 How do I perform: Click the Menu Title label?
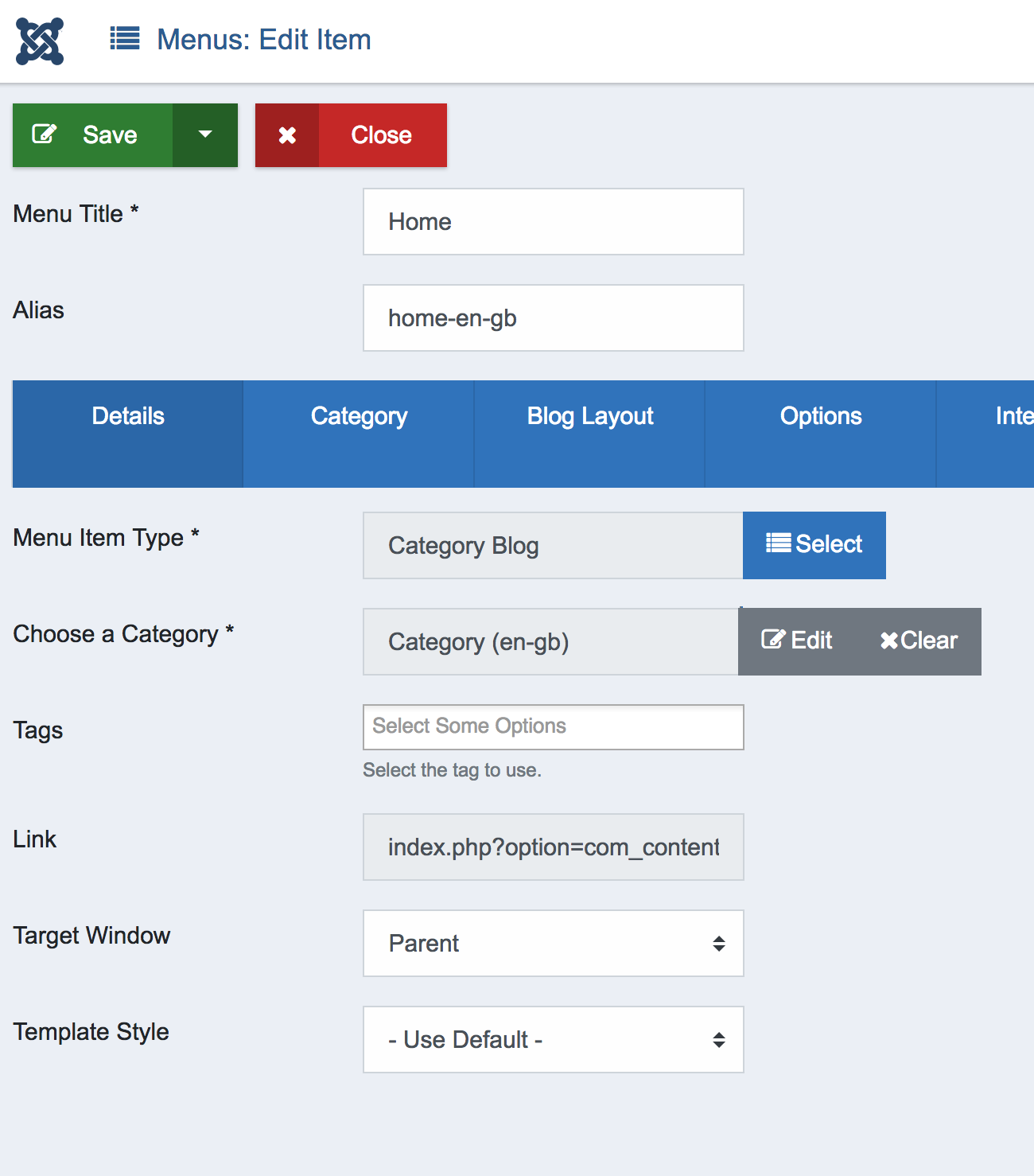(76, 214)
